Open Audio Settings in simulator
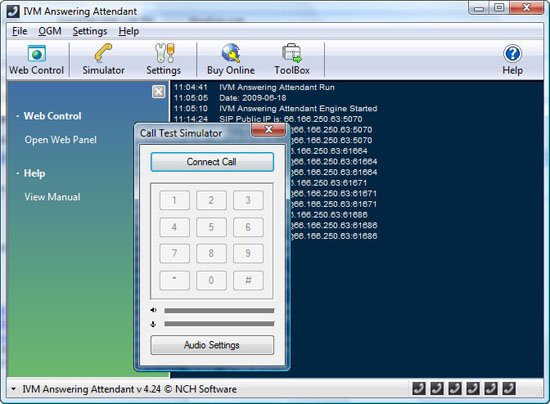 (212, 345)
